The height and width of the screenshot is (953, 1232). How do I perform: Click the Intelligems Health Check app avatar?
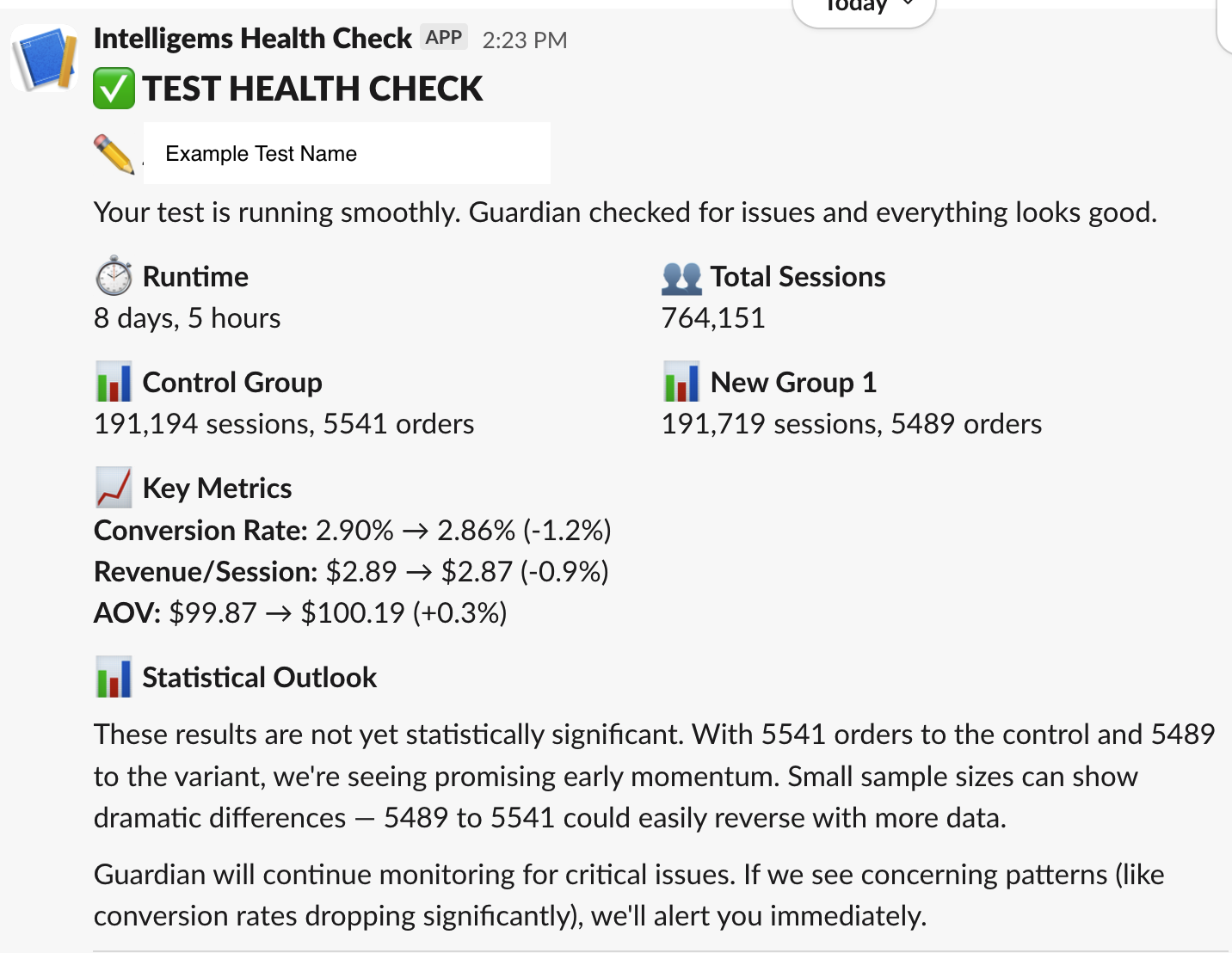[x=43, y=58]
